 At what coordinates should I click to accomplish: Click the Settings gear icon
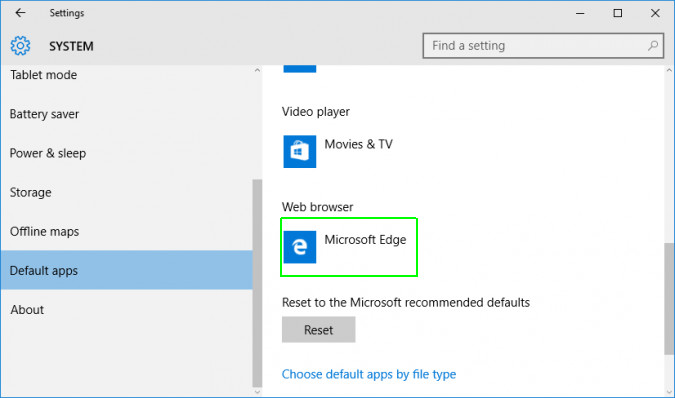[20, 46]
